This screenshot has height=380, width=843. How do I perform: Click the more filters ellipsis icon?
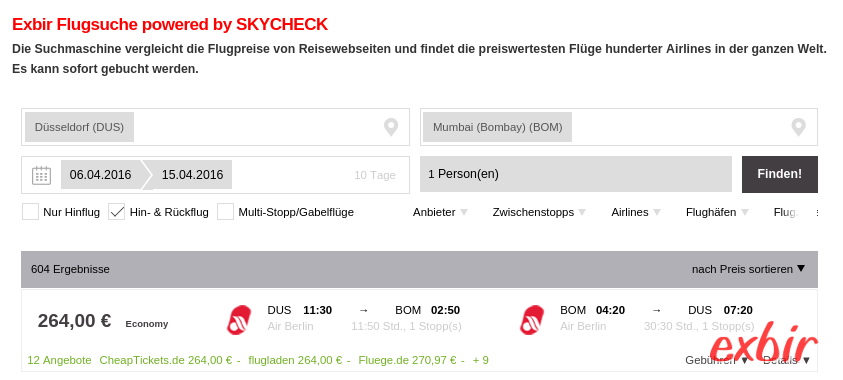point(817,213)
